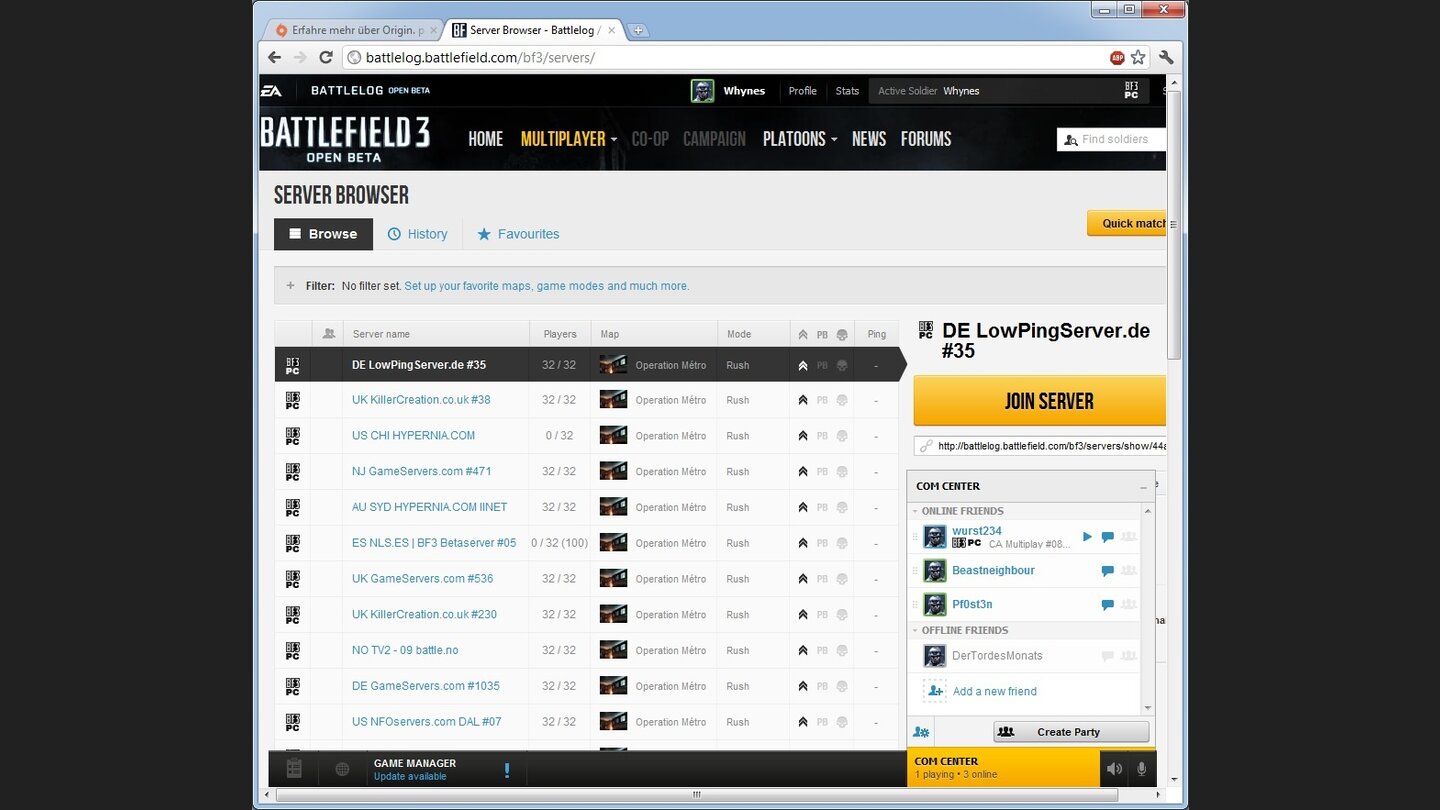Open chat with Beastneighbour
This screenshot has height=810, width=1440.
click(1107, 571)
